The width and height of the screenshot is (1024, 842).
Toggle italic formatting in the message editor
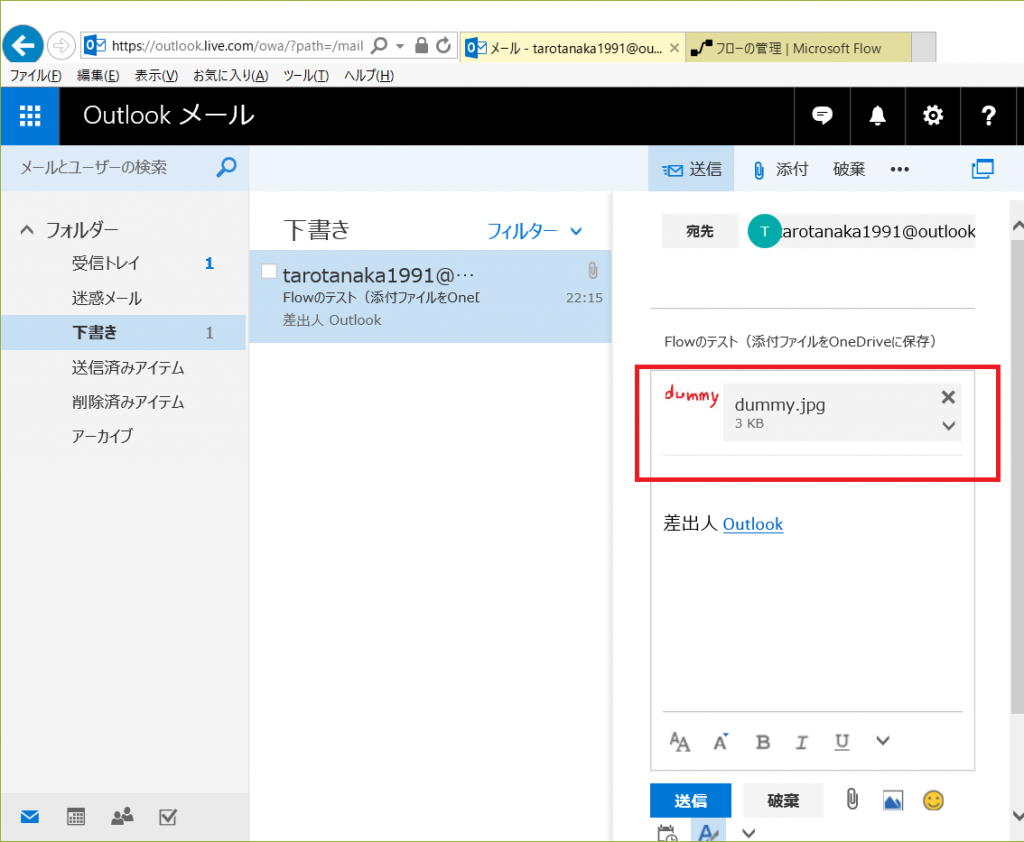pyautogui.click(x=801, y=742)
